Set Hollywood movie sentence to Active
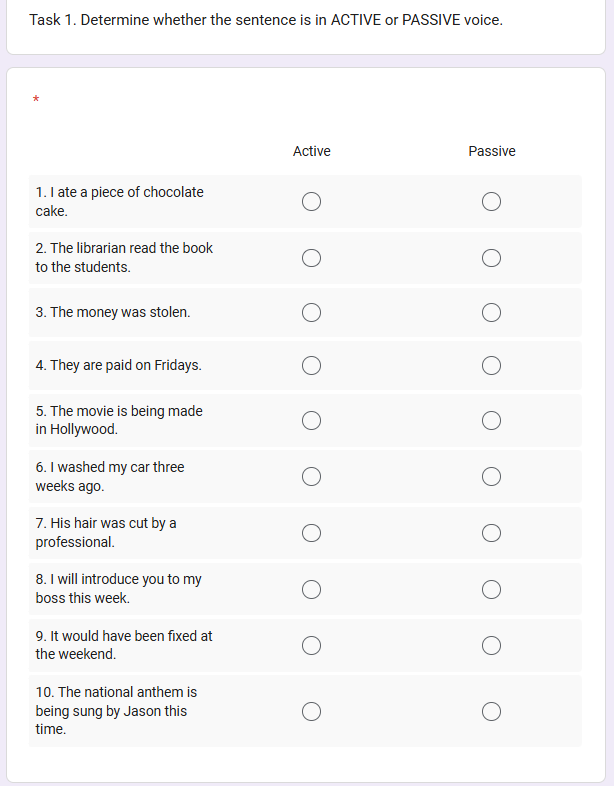The image size is (614, 786). click(x=311, y=420)
